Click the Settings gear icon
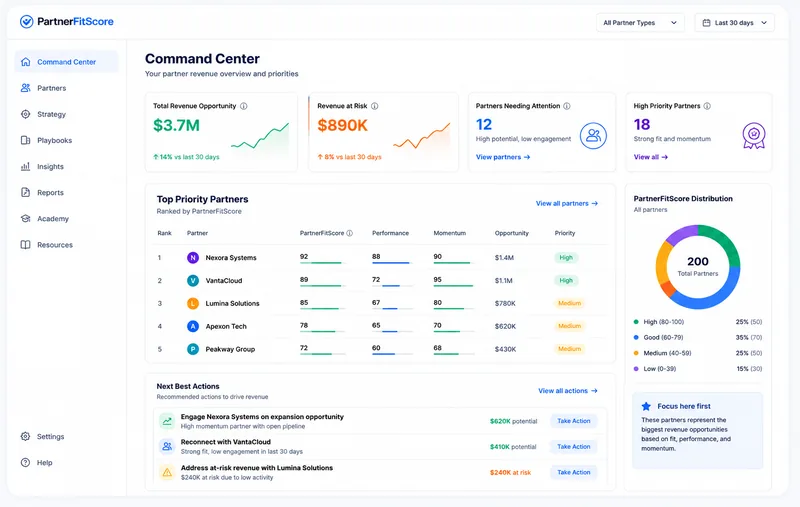Screen dimensions: 800x507 pyautogui.click(x=26, y=436)
